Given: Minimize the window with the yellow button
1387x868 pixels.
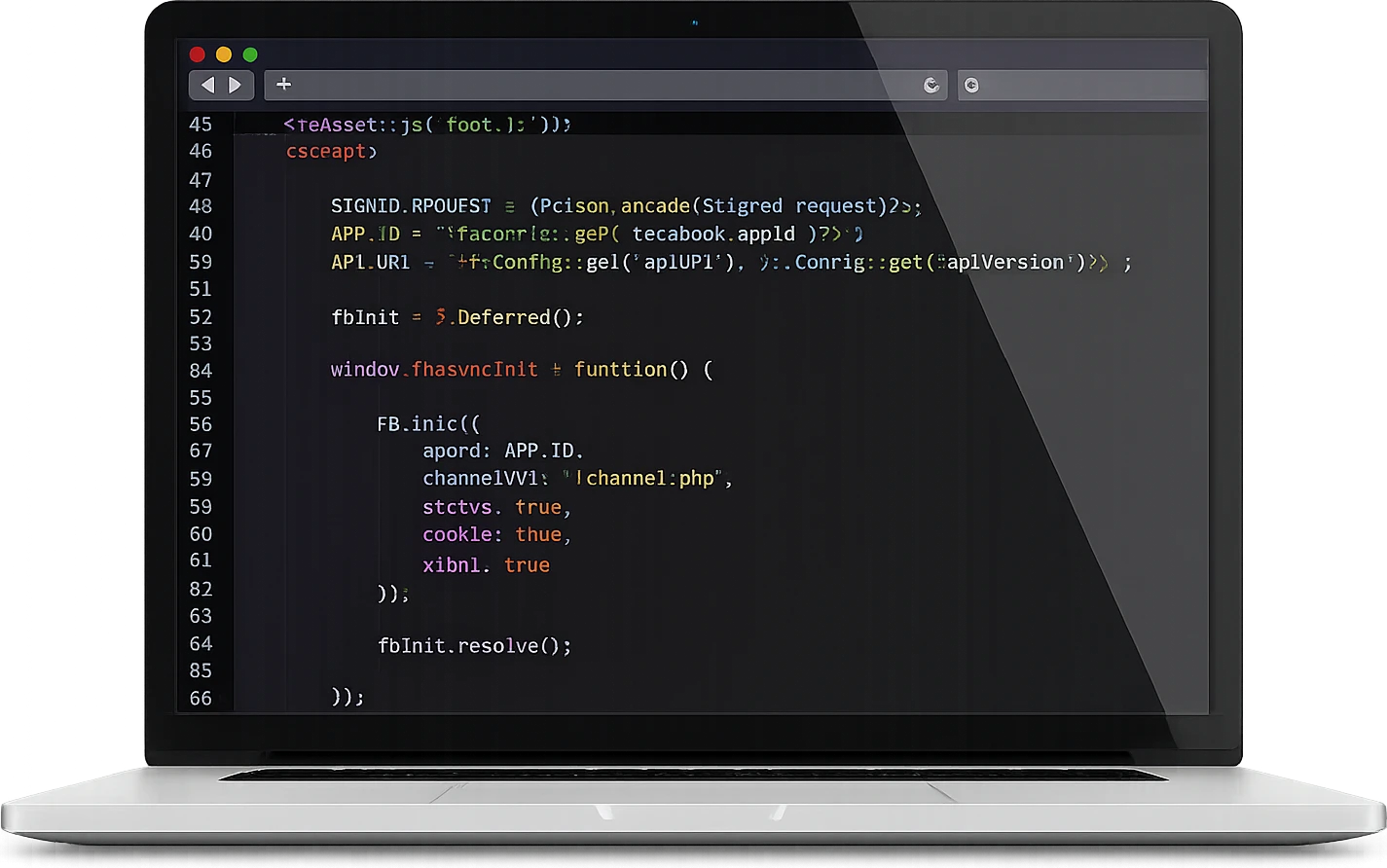Looking at the screenshot, I should (x=223, y=54).
